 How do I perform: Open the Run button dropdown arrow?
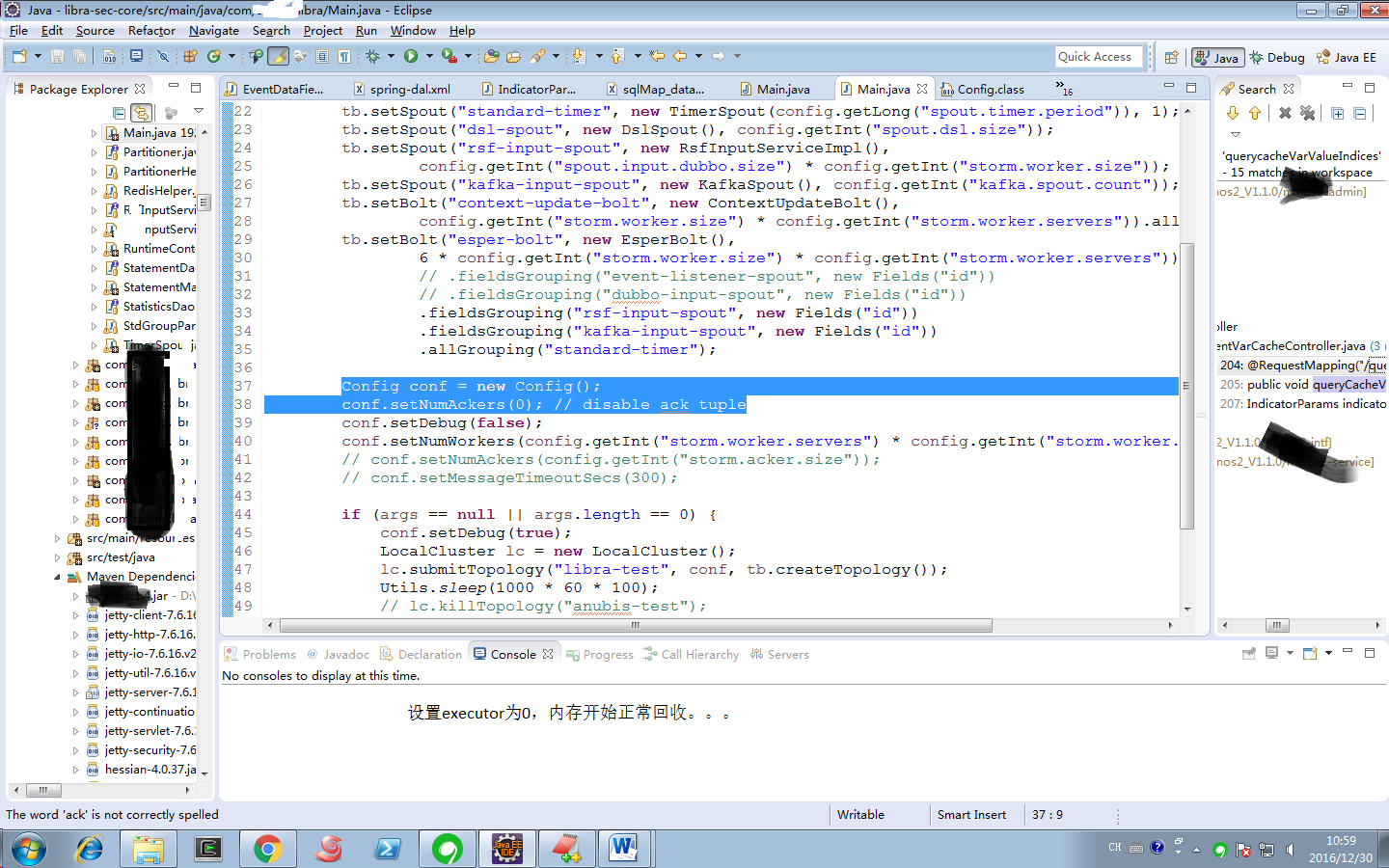coord(429,57)
